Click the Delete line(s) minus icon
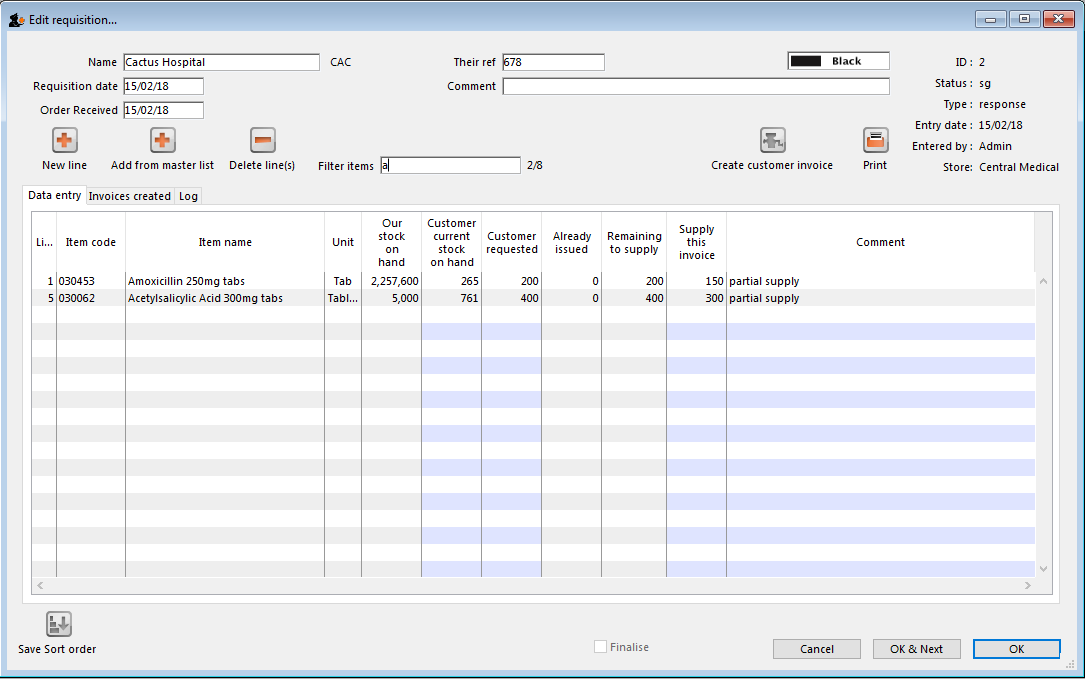 click(263, 141)
